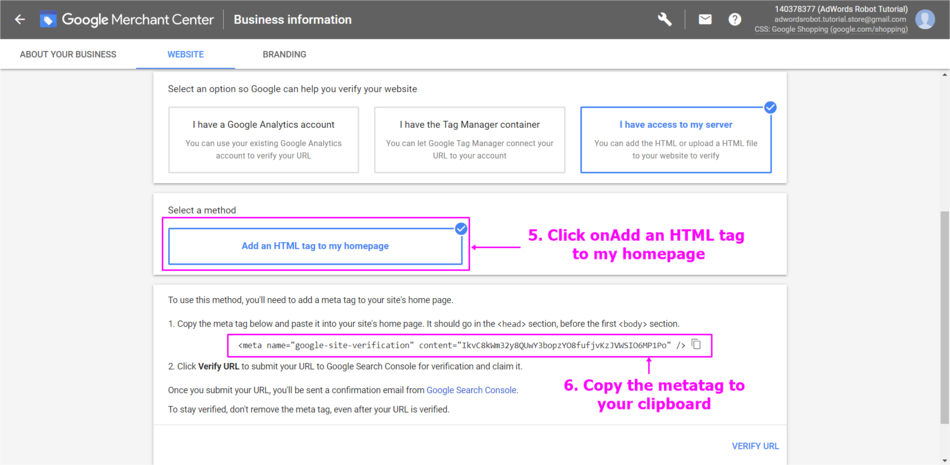Open the Website tab
The height and width of the screenshot is (465, 950).
coord(186,54)
